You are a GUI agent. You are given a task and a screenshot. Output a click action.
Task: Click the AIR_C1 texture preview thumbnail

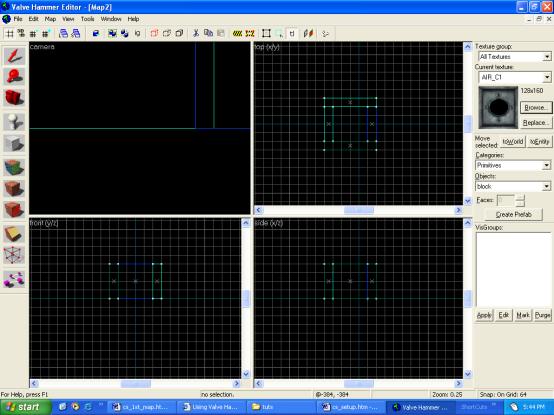point(498,107)
